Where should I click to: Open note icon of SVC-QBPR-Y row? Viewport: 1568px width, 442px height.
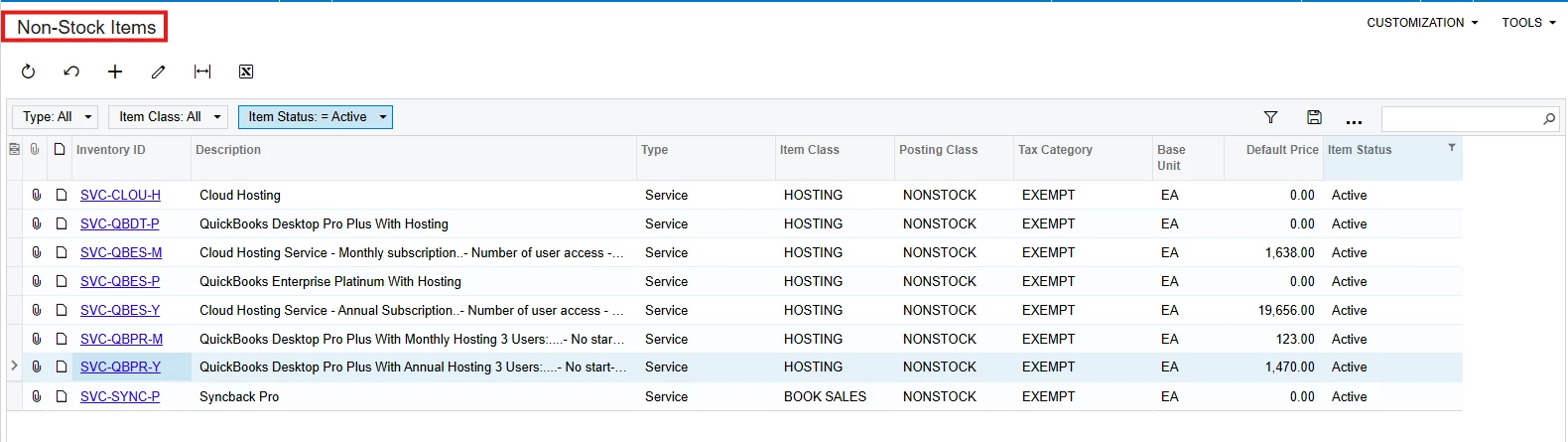coord(61,367)
